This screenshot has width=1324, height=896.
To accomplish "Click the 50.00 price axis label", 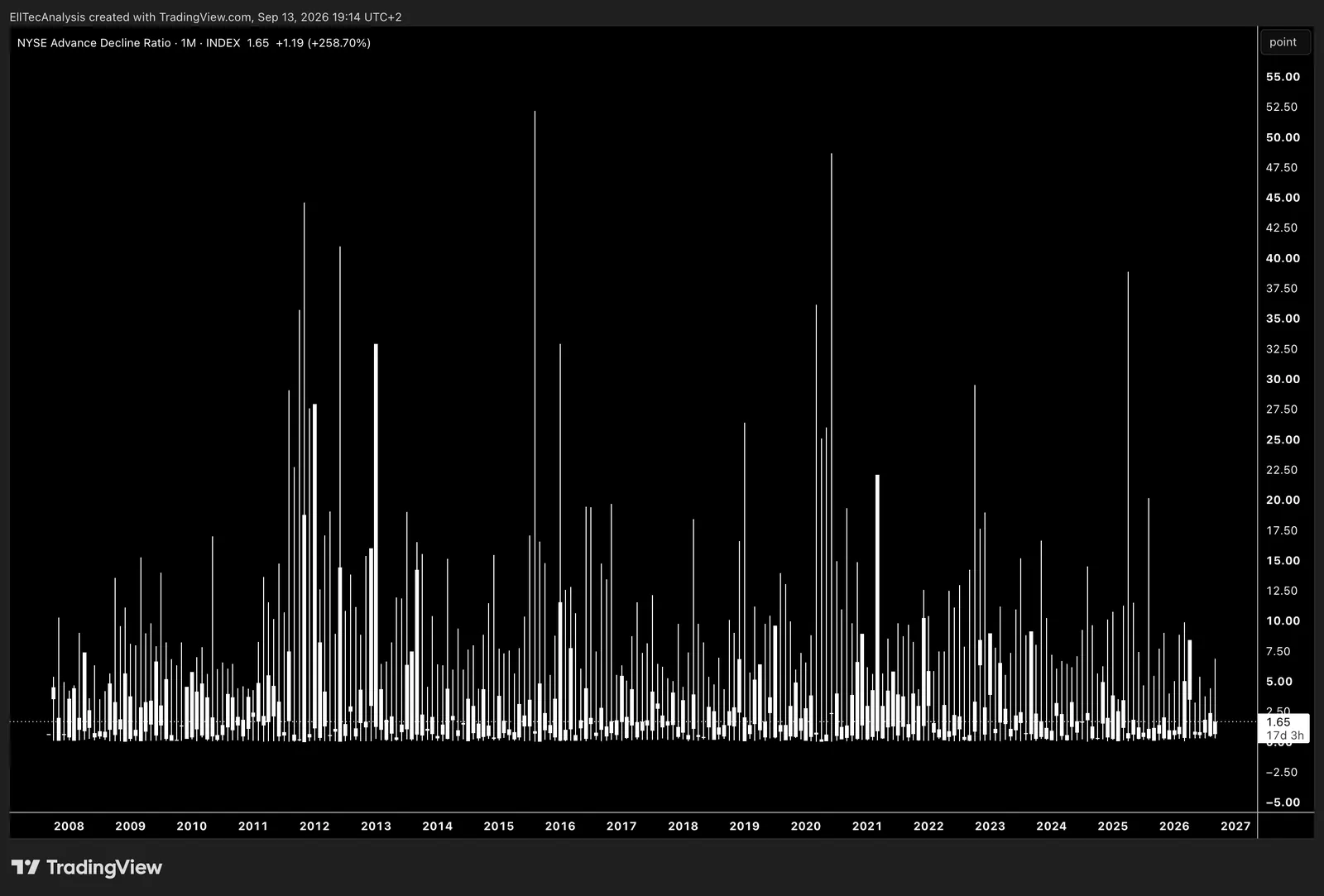I will [1283, 137].
